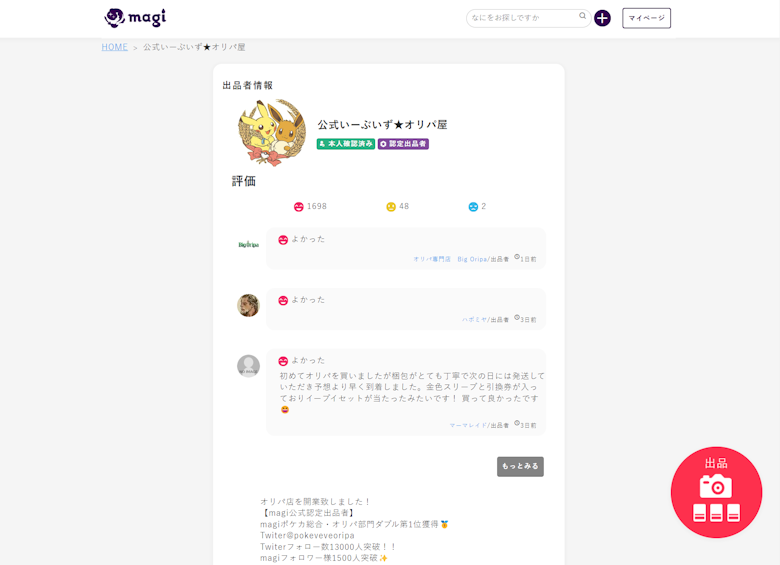Click the search magnifier icon
Screen dimensions: 780x565
(583, 17)
